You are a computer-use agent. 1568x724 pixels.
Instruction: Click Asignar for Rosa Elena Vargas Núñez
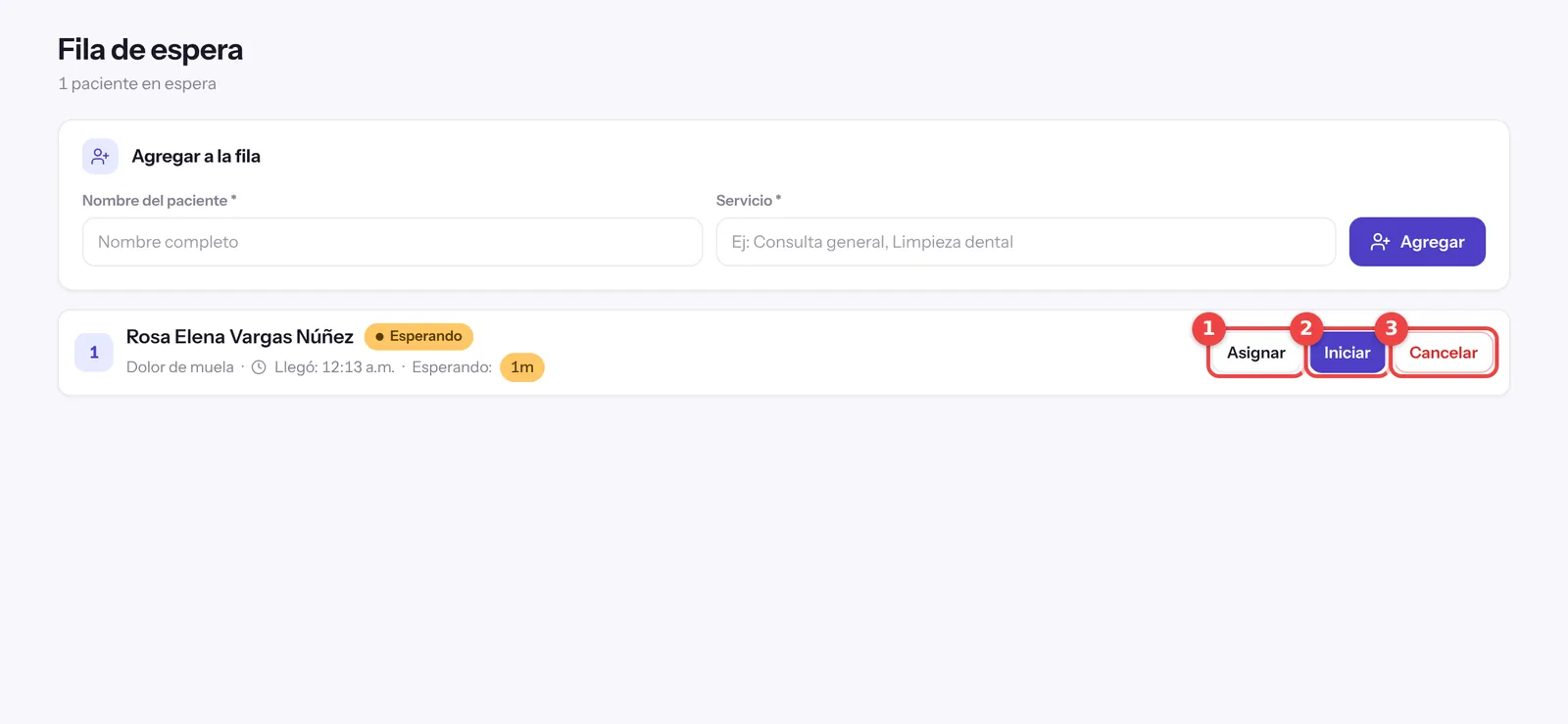click(x=1255, y=353)
